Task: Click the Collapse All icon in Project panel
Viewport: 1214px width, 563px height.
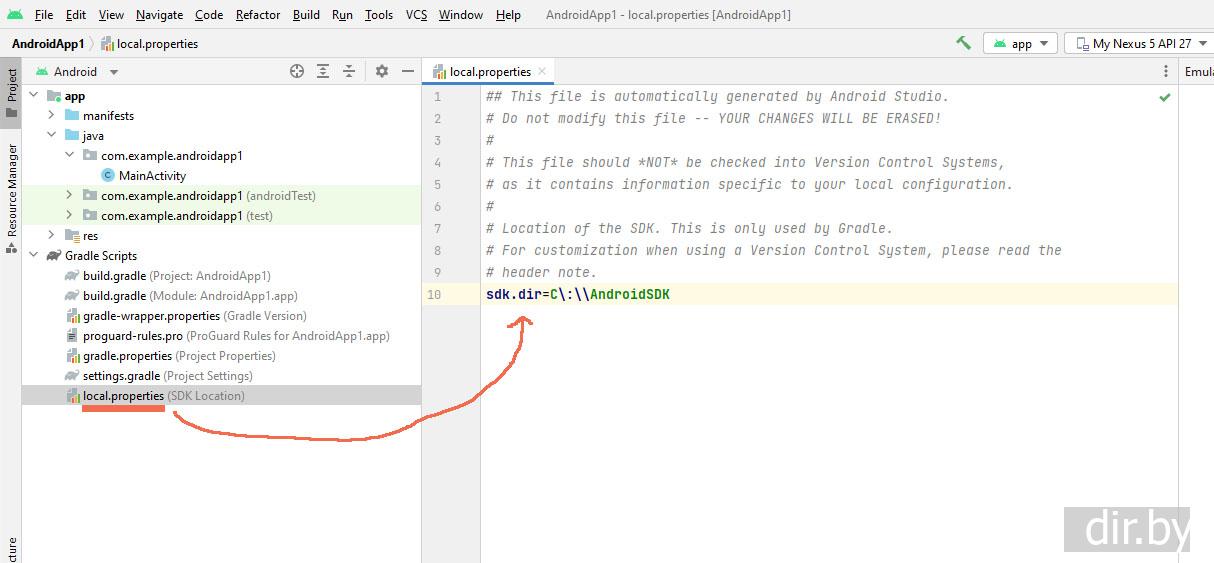Action: (349, 71)
